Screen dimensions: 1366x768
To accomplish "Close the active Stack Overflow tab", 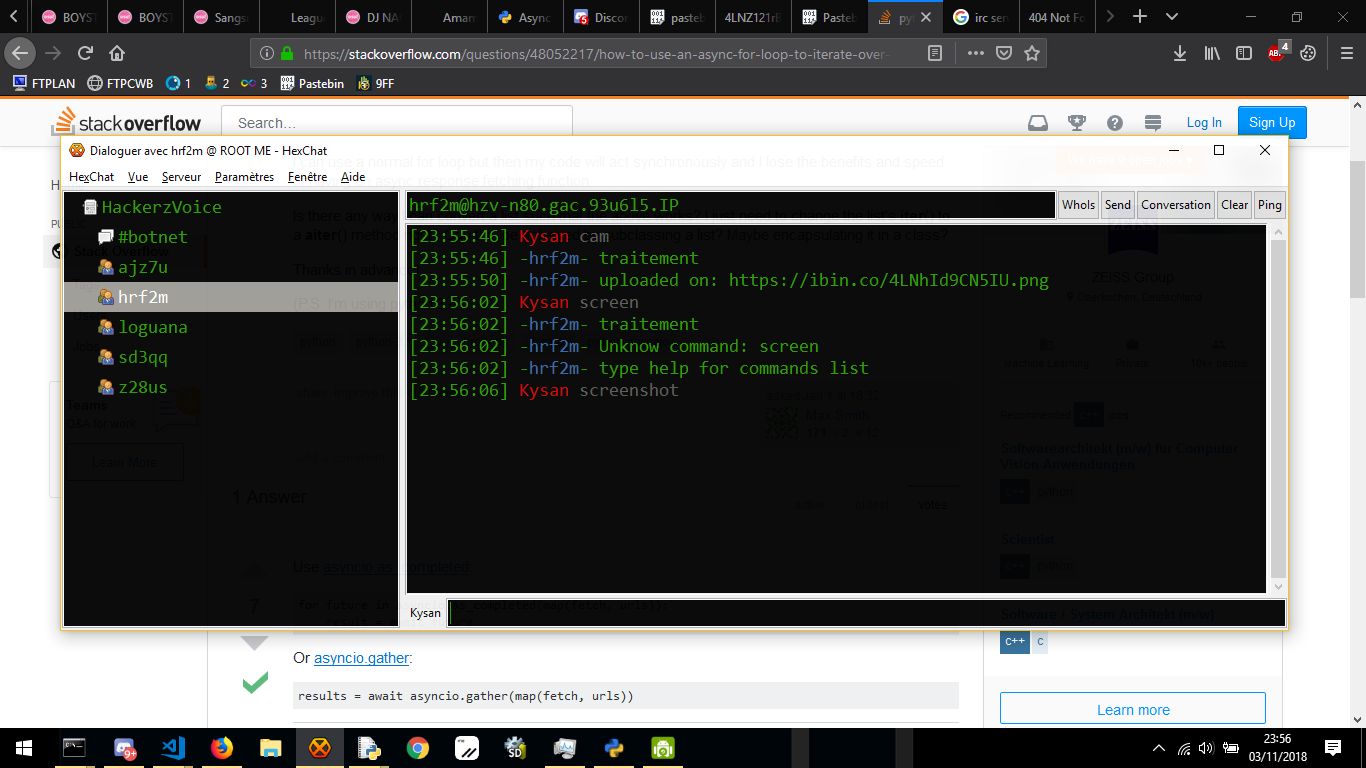I will click(927, 17).
